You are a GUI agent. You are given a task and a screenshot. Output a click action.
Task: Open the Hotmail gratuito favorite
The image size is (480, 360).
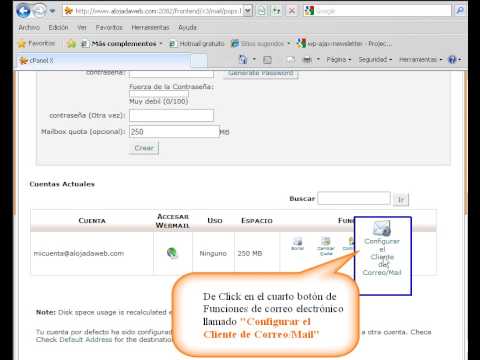[x=197, y=44]
